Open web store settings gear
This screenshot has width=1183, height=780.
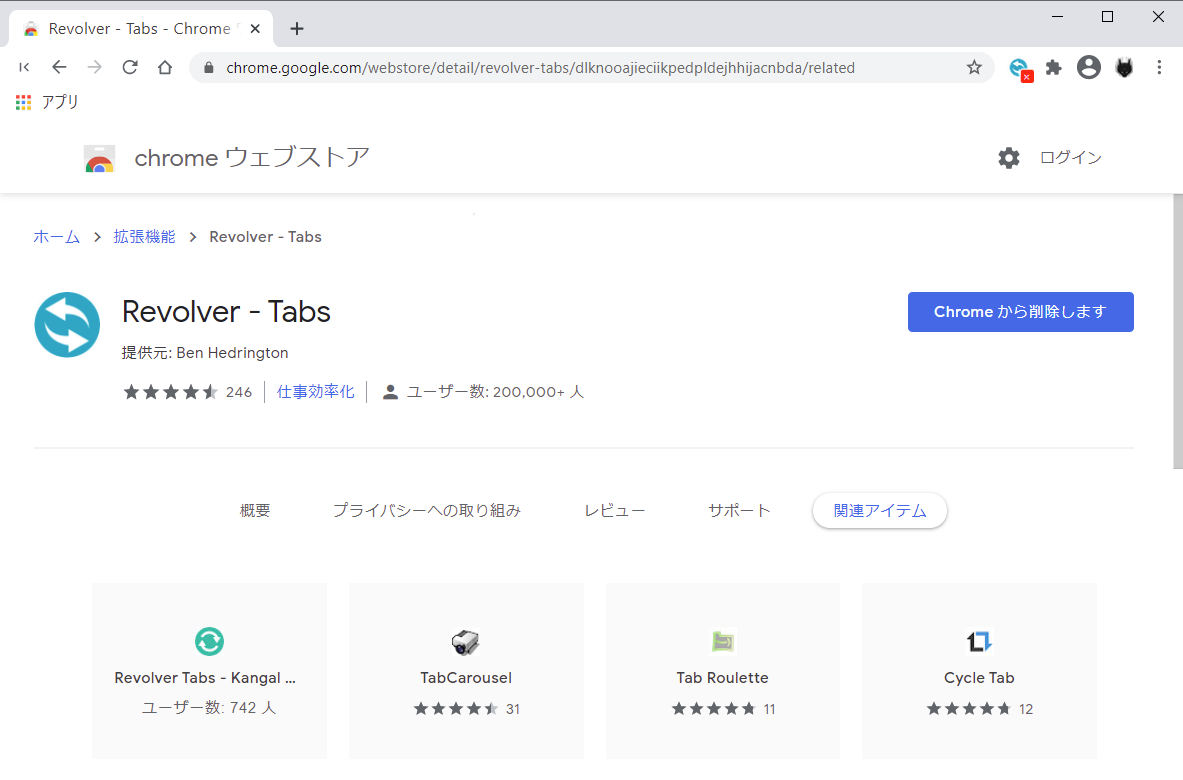[1008, 158]
